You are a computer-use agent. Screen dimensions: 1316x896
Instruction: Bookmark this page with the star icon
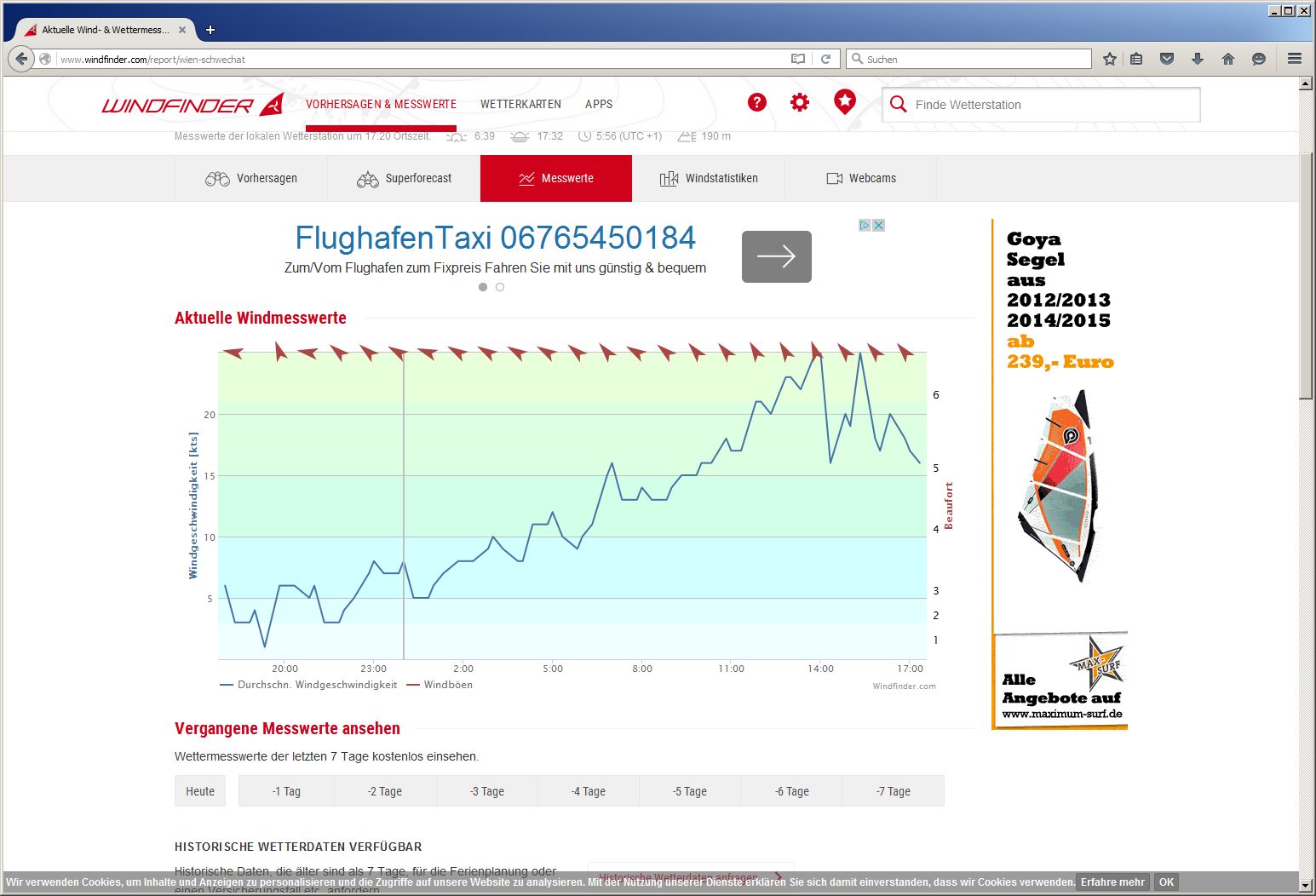(1109, 59)
